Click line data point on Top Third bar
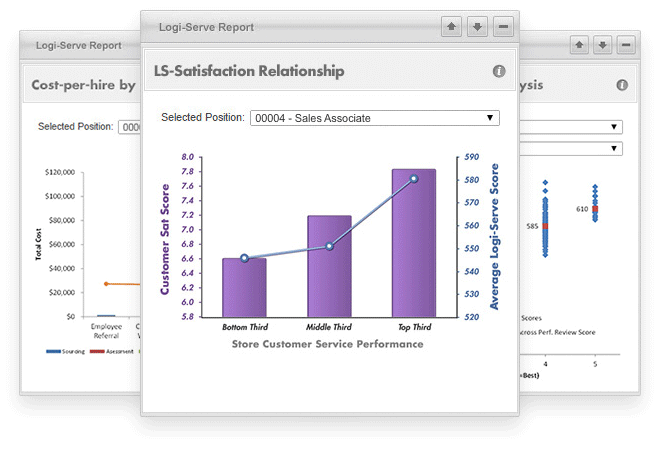Screen dimensions: 660x450 414,179
